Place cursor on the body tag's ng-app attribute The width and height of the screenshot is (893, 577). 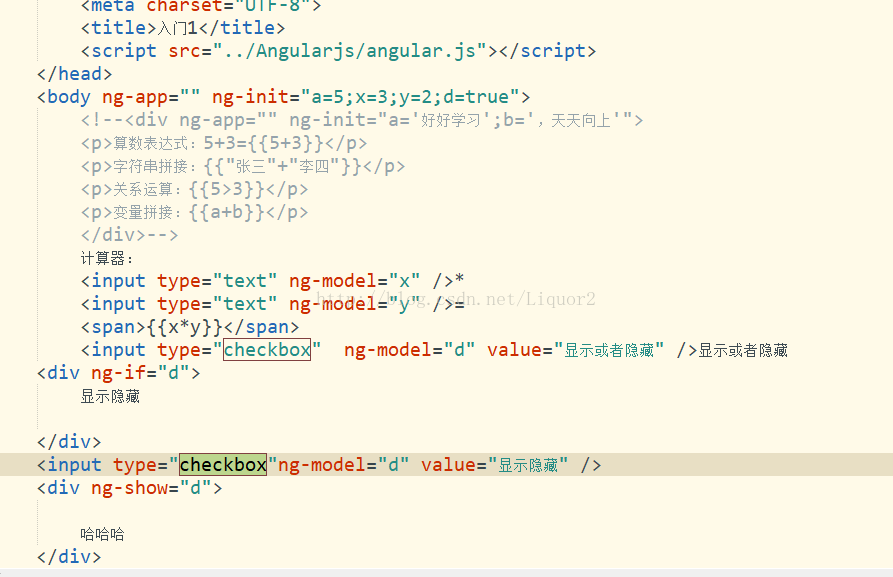tap(151, 97)
